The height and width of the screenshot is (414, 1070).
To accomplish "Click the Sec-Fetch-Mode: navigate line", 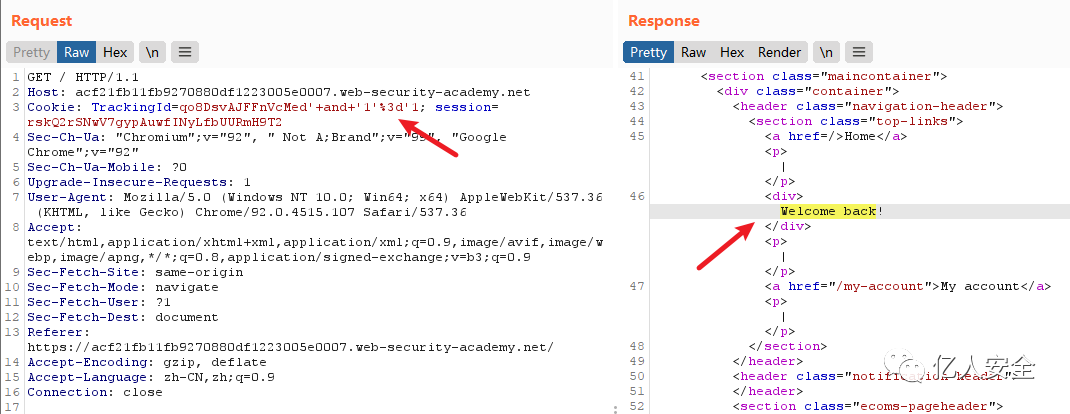I will pyautogui.click(x=123, y=287).
